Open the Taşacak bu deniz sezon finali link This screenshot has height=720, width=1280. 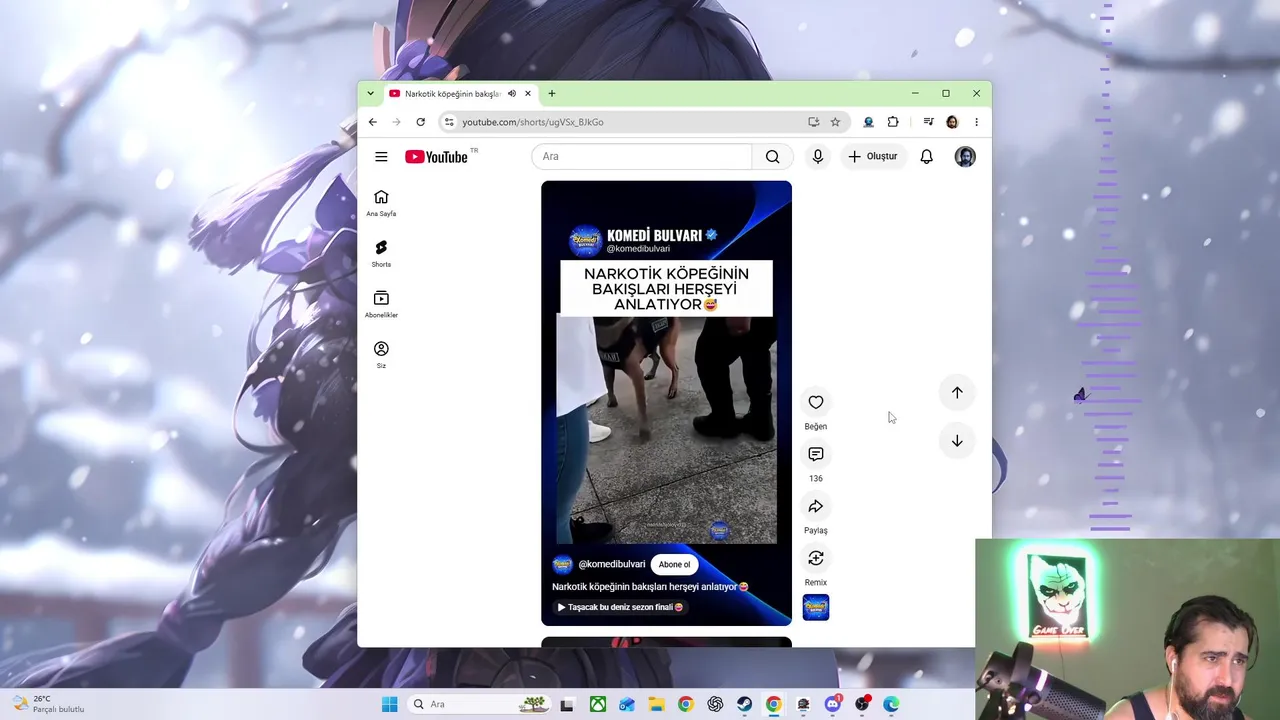[620, 607]
